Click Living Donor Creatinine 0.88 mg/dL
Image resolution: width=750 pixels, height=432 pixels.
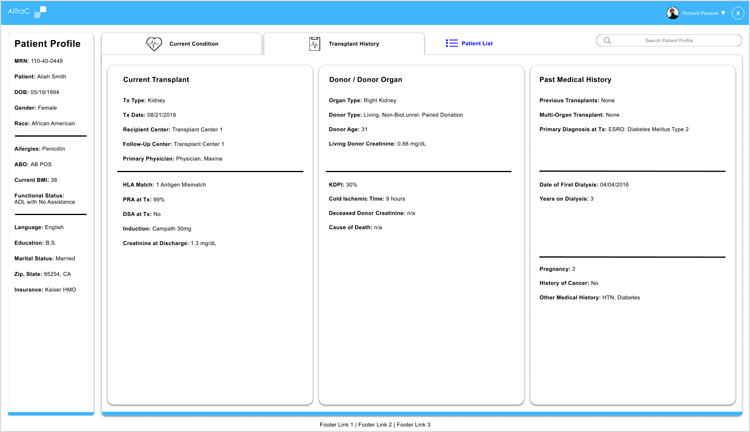[377, 144]
